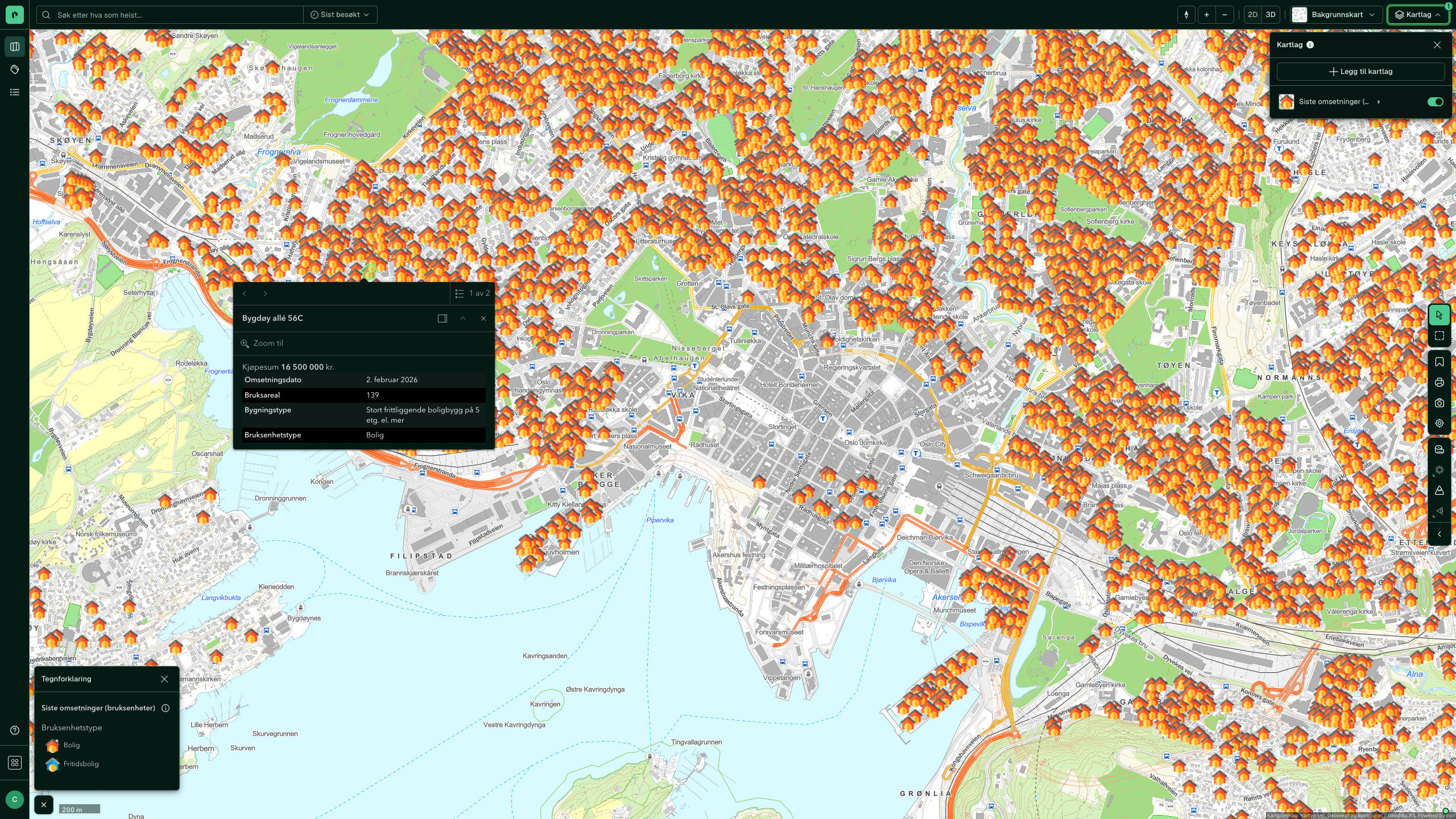Image resolution: width=1456 pixels, height=819 pixels.
Task: Open the map view in the left sidebar
Action: pos(15,47)
